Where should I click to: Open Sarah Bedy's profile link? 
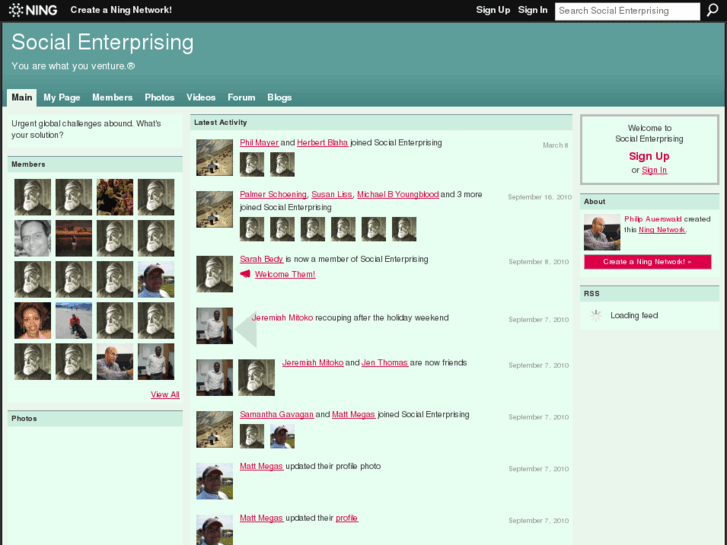261,259
